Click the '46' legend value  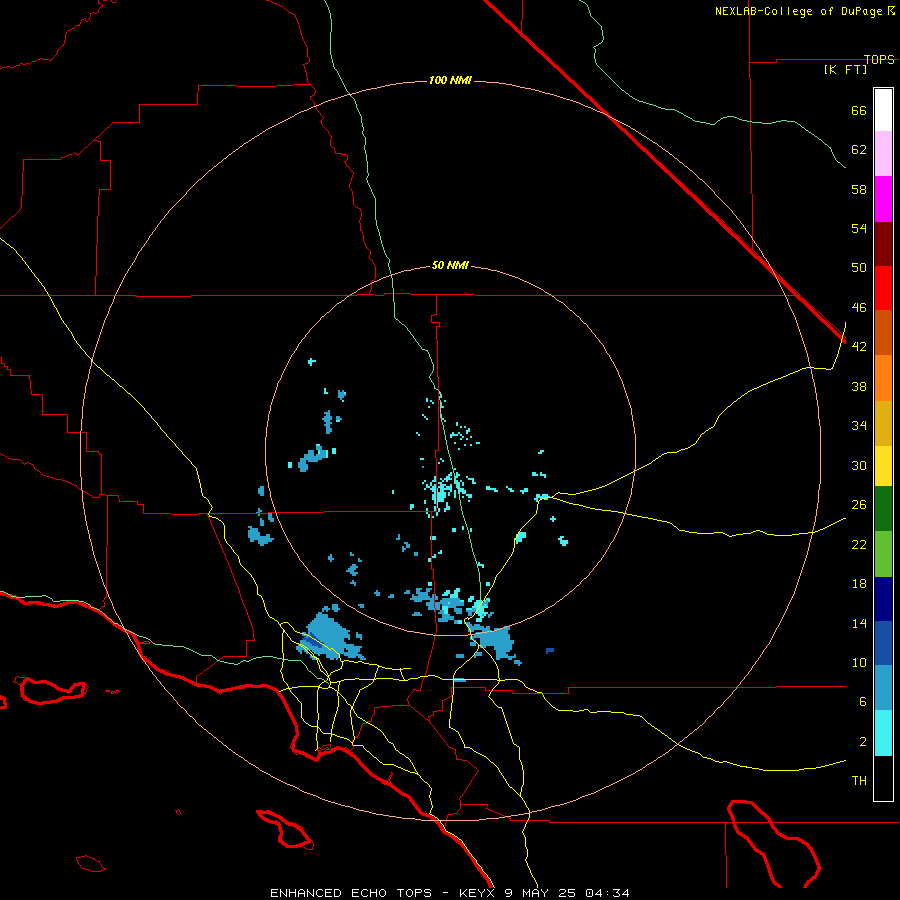point(859,308)
